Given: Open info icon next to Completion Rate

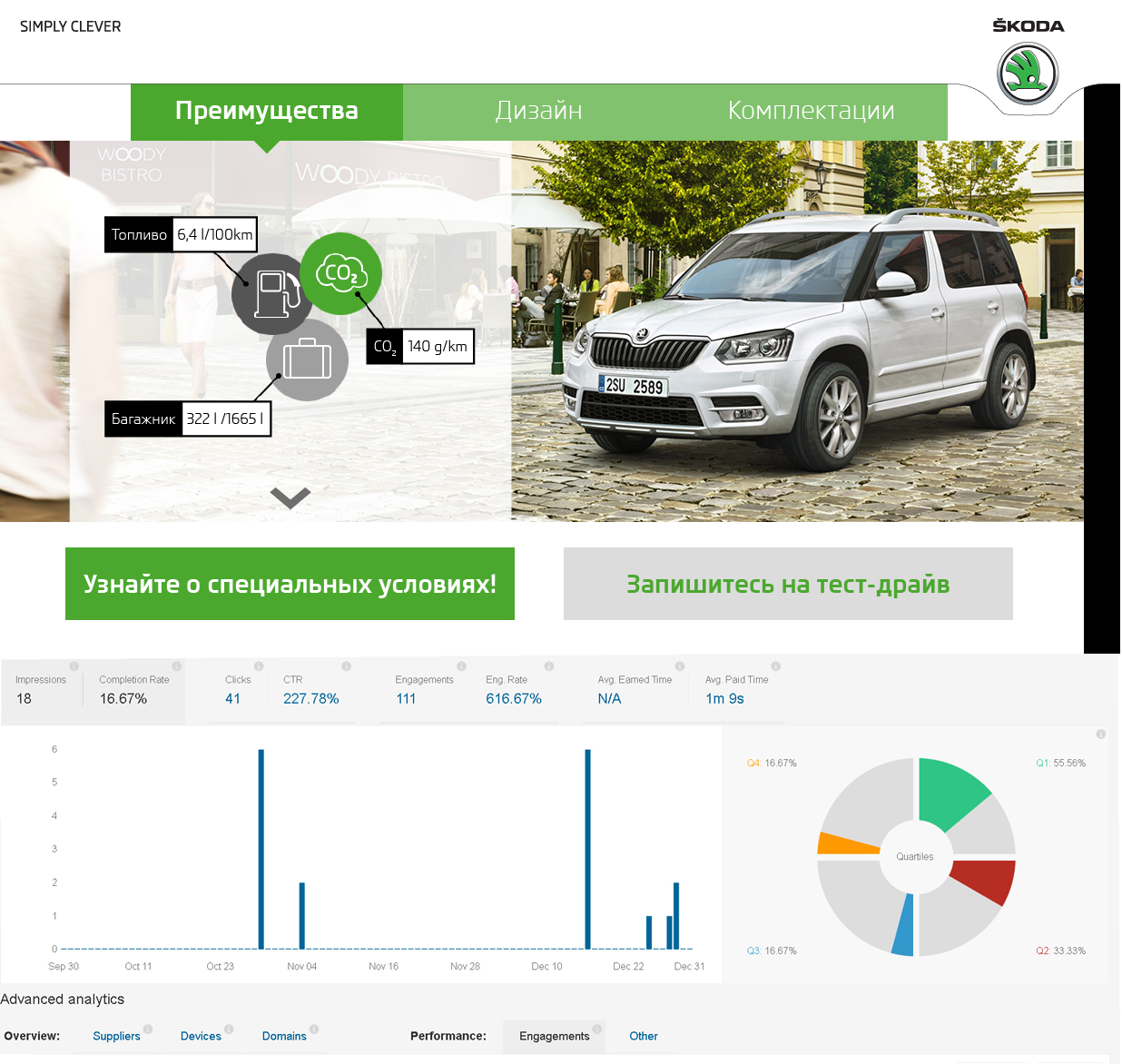Looking at the screenshot, I should click(176, 666).
